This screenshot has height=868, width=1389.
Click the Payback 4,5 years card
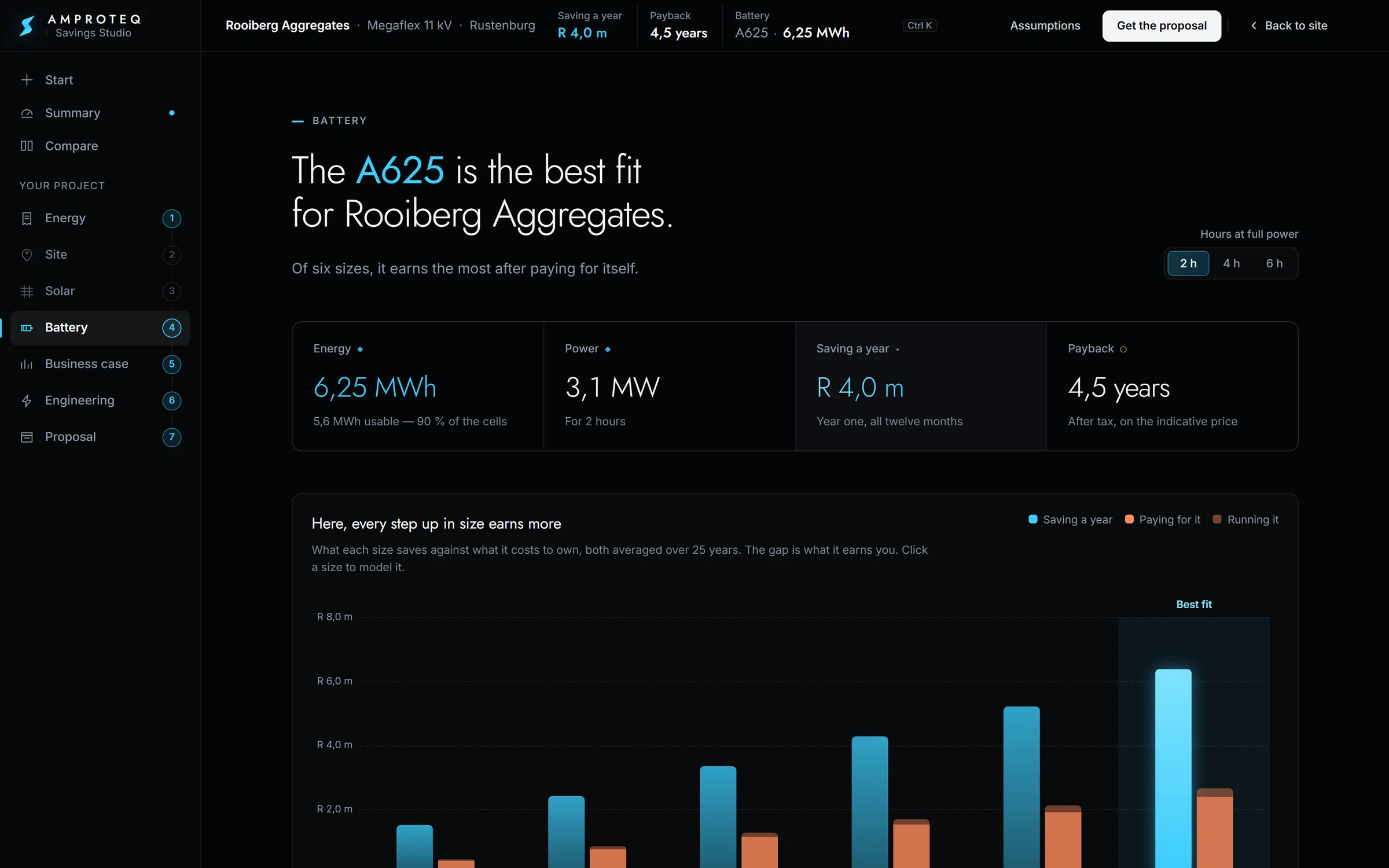(x=1173, y=386)
